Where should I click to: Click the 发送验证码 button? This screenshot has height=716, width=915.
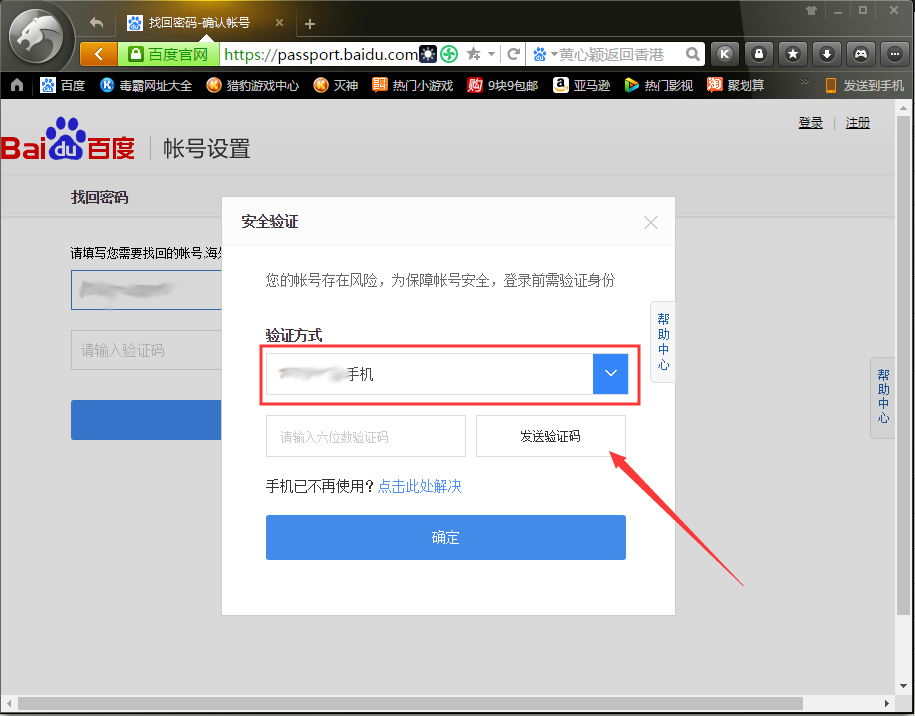point(551,436)
